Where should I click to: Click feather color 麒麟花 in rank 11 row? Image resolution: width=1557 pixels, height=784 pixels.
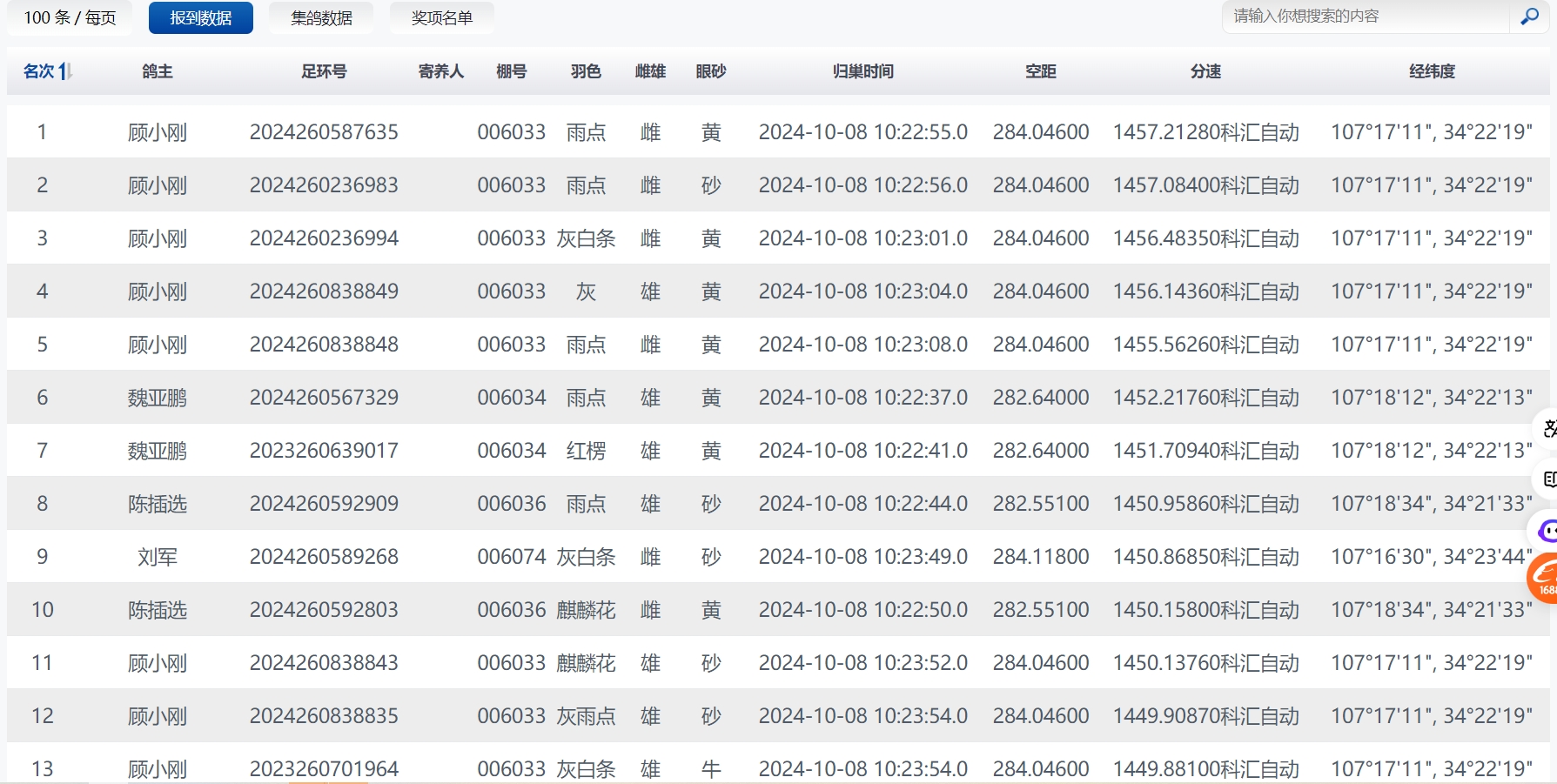pos(586,663)
